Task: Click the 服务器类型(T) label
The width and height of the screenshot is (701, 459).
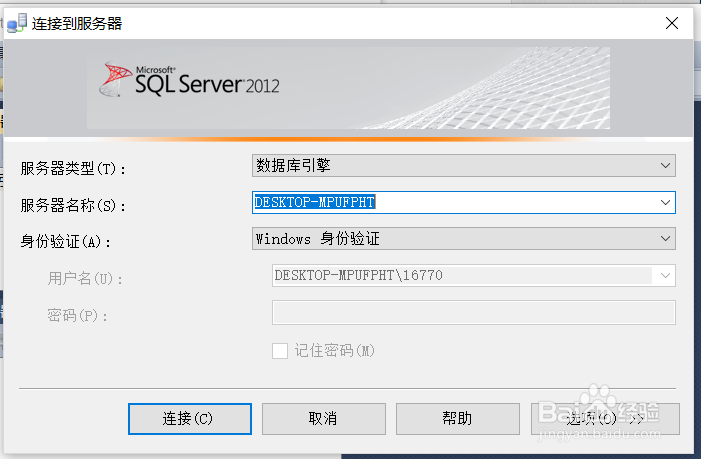Action: tap(73, 168)
